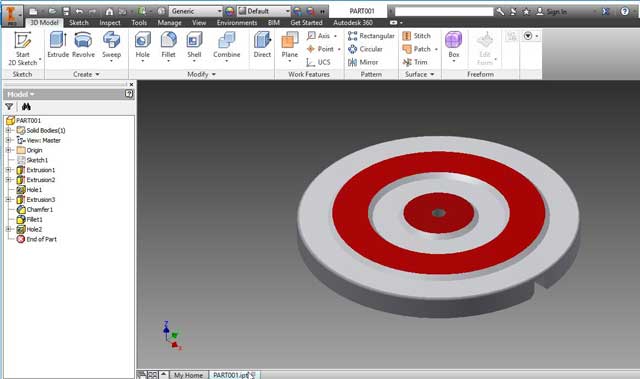Viewport: 640px width, 379px height.
Task: Create a work Axis
Action: tap(322, 36)
